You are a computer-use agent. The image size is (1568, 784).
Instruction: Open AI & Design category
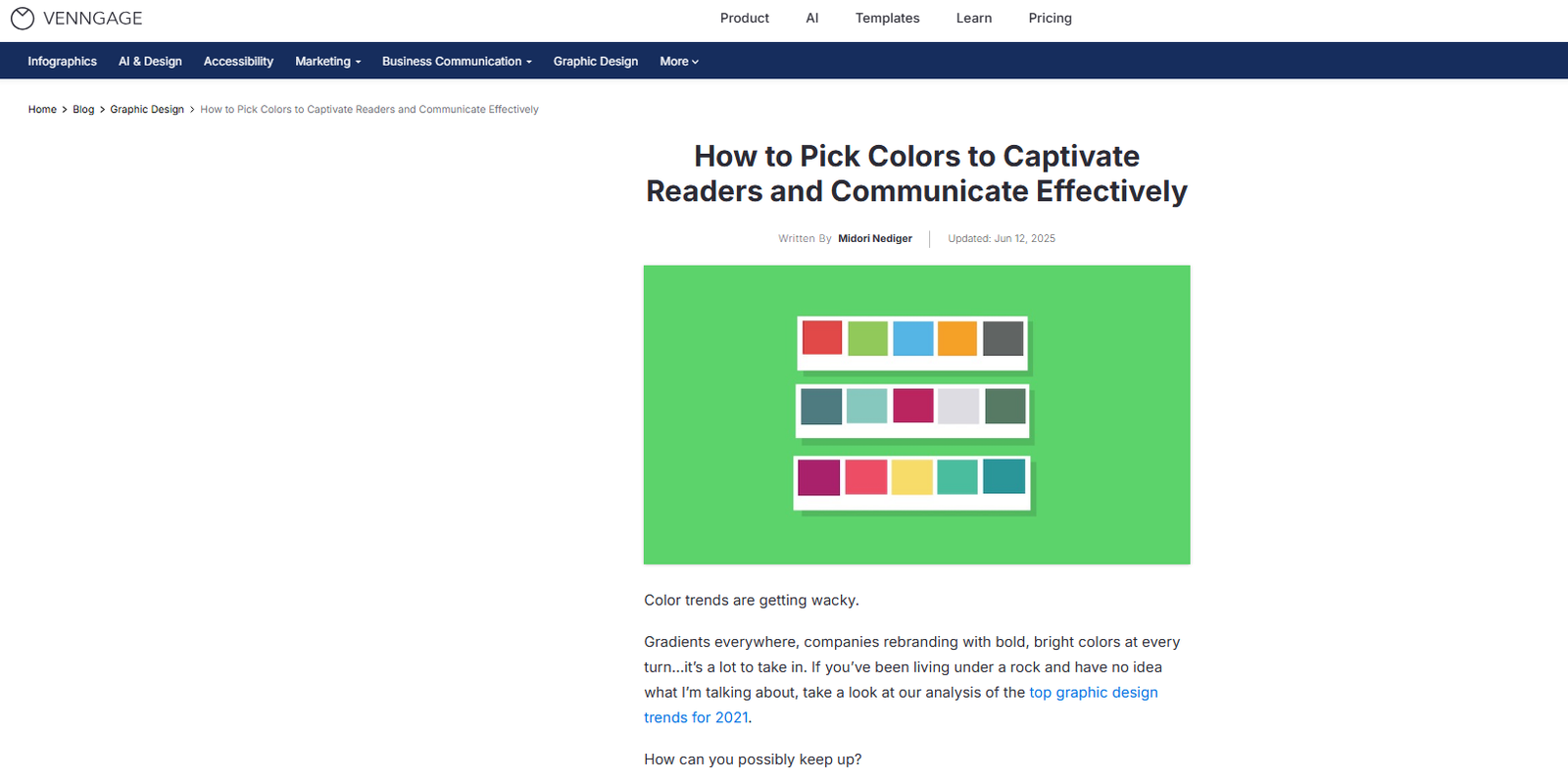click(x=150, y=61)
